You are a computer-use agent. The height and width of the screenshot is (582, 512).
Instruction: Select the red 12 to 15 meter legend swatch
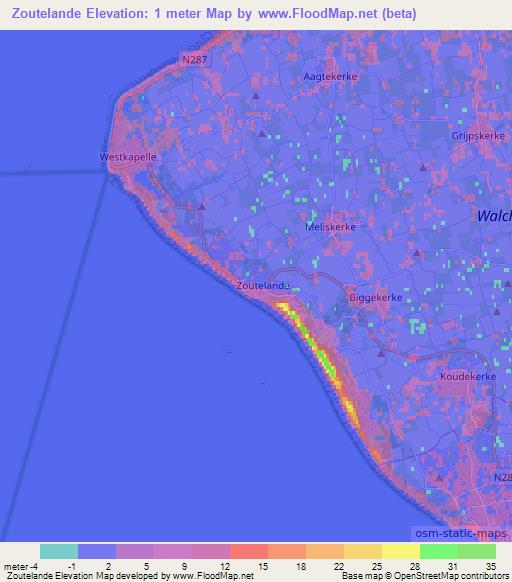[249, 552]
